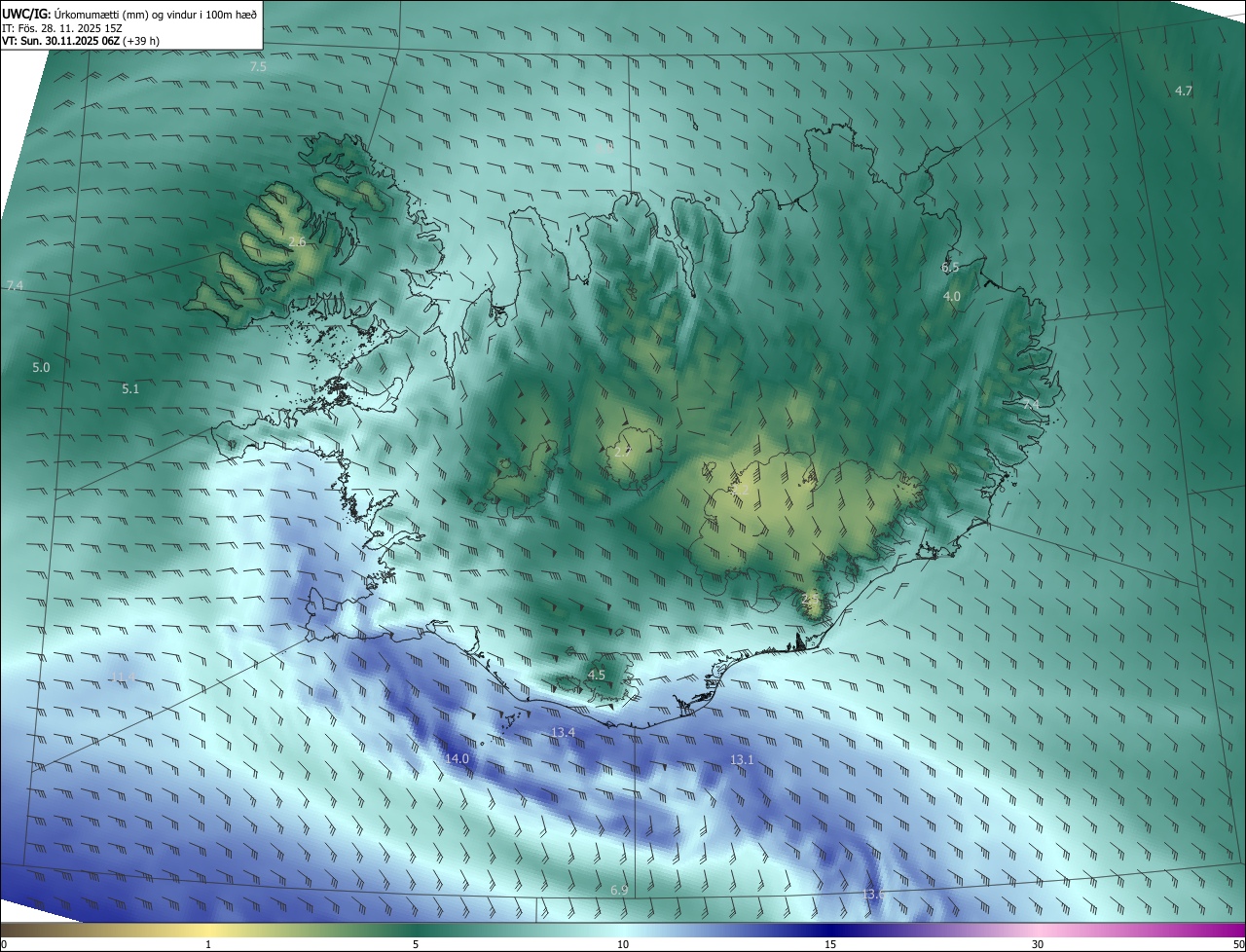The height and width of the screenshot is (952, 1246).
Task: Click the map value 14.0
Action: click(457, 758)
